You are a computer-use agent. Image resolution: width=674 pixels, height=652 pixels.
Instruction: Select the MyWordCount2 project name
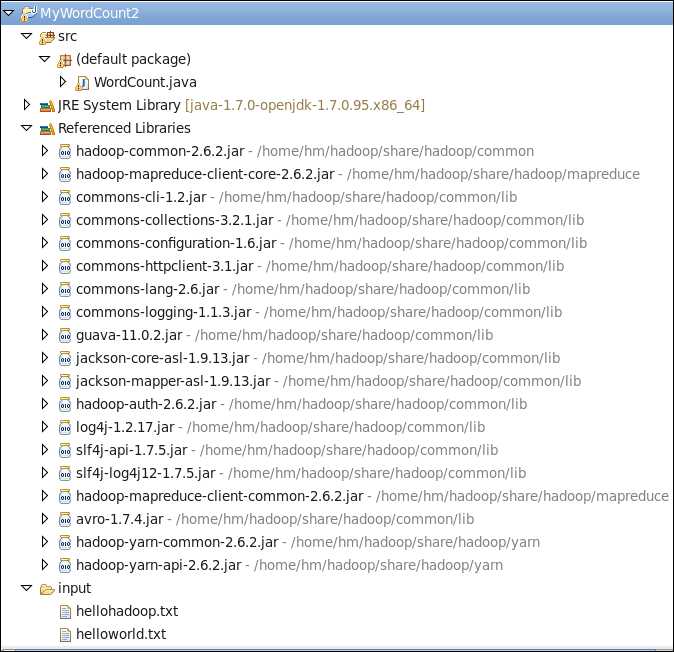click(89, 13)
